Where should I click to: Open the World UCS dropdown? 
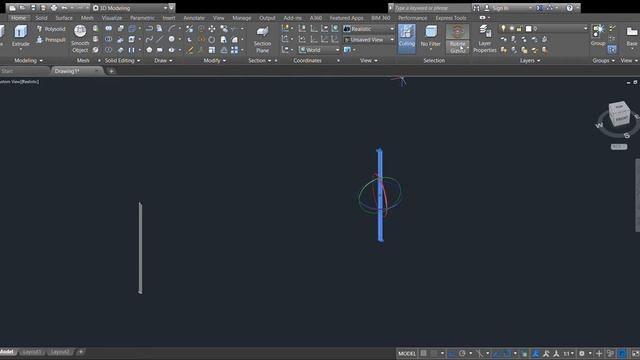point(319,50)
